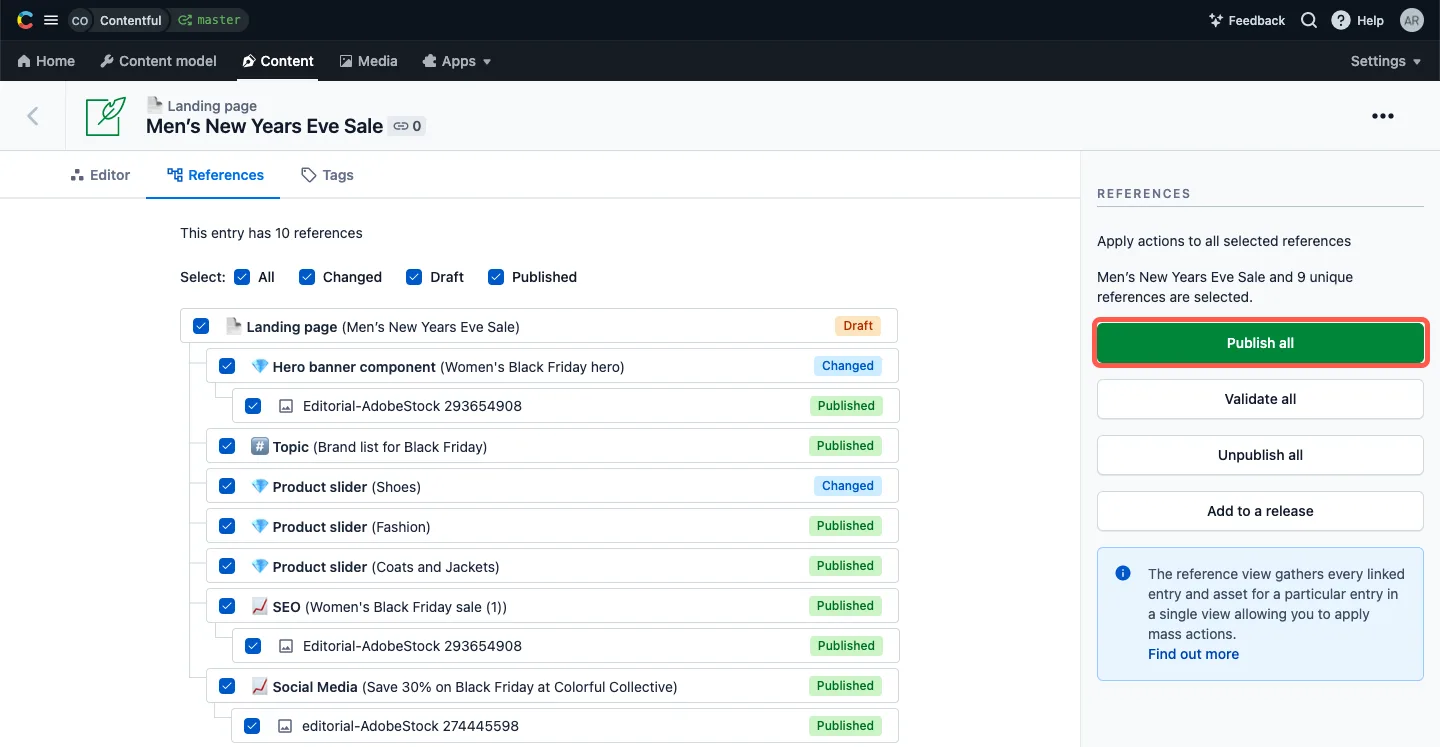Viewport: 1440px width, 747px height.
Task: Toggle the Select All checkbox
Action: pos(242,277)
